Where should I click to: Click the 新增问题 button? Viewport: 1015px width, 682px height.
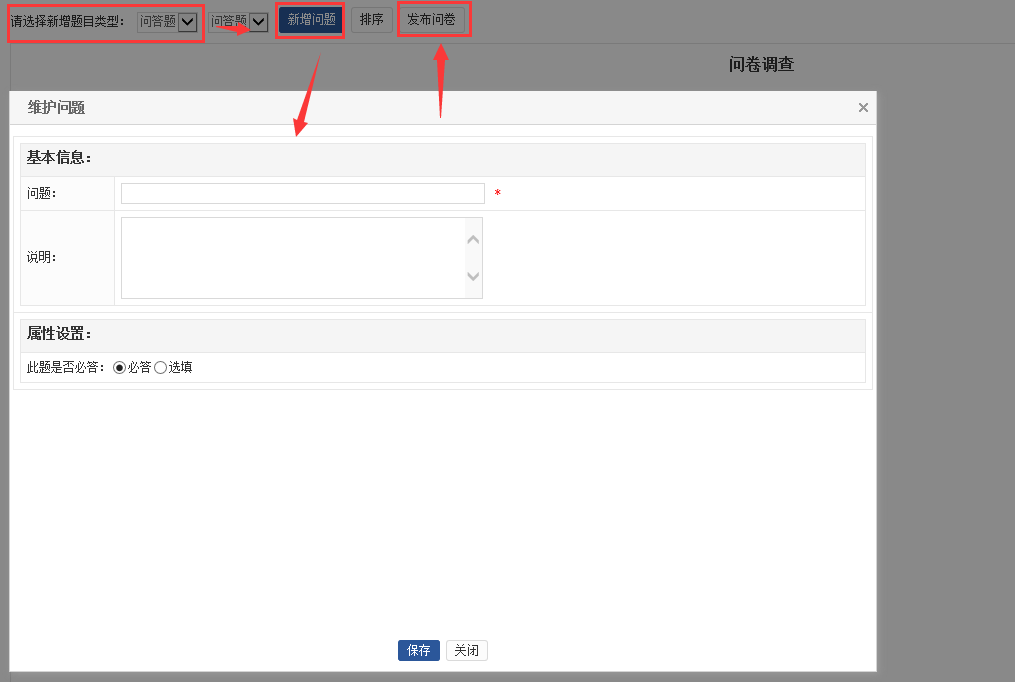311,20
